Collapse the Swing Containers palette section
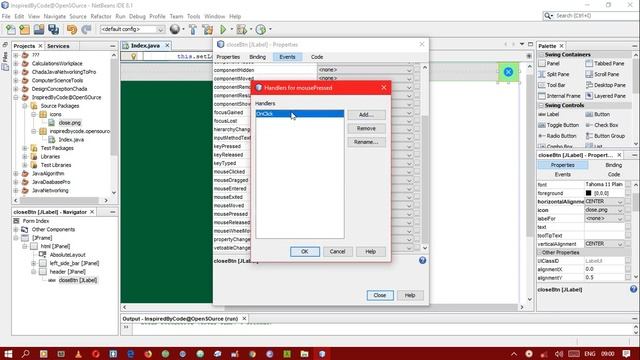 (541, 55)
